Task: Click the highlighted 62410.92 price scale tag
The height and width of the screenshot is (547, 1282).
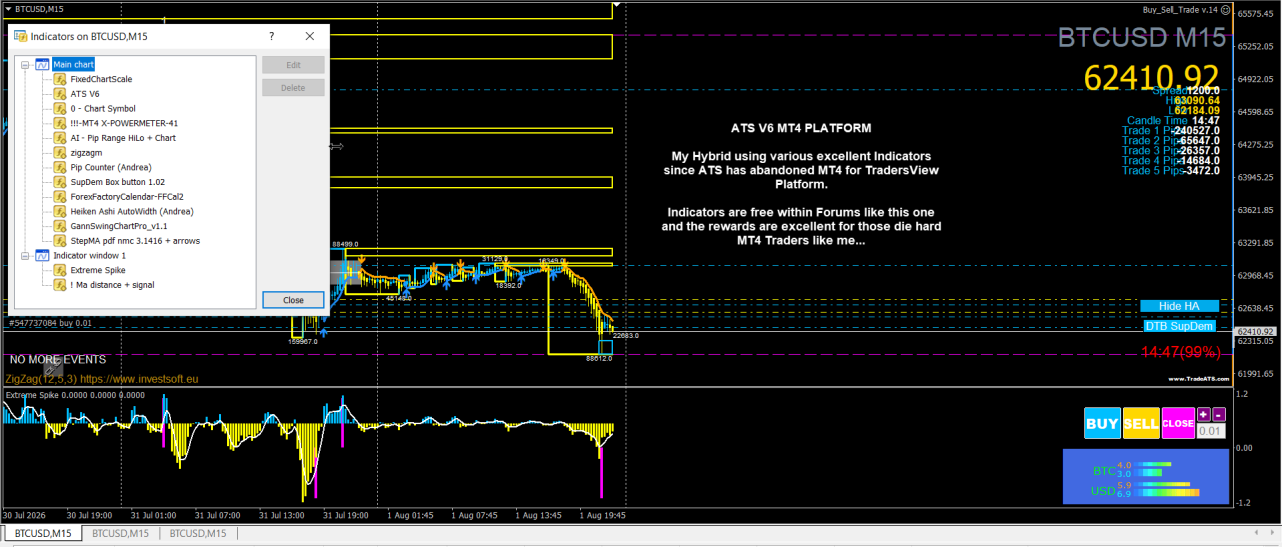Action: 1255,332
